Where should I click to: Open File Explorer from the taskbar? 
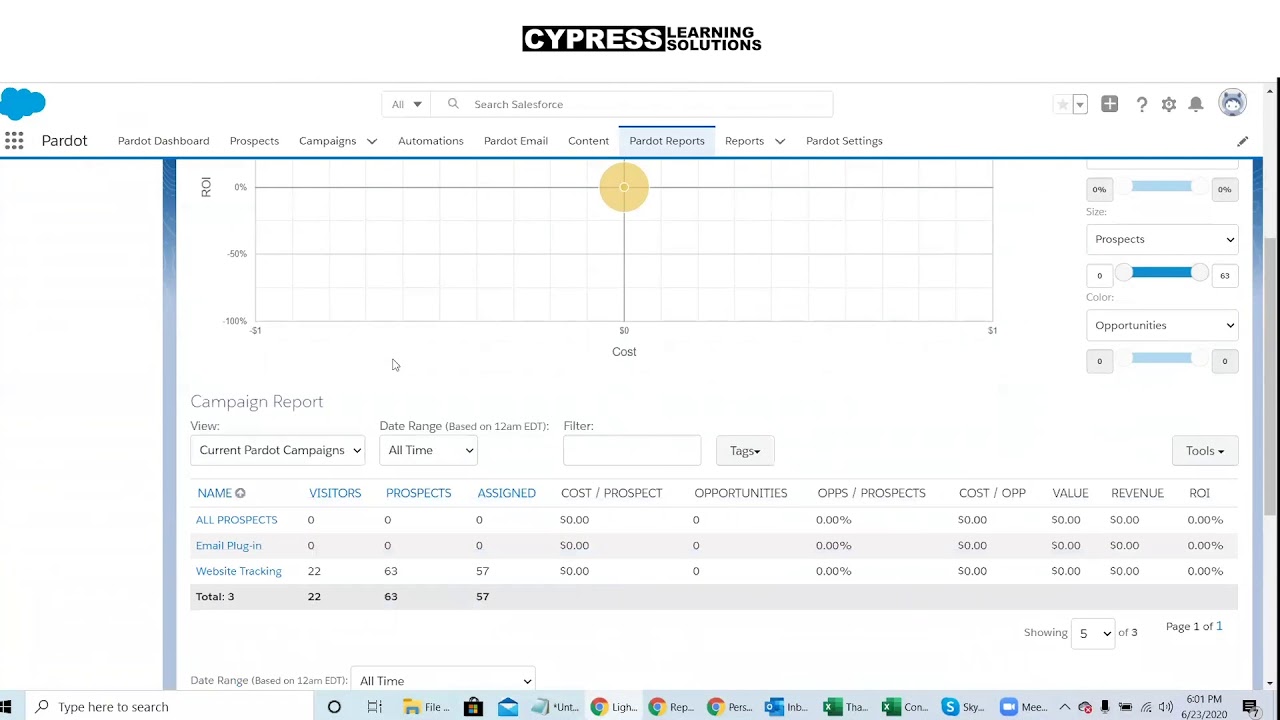click(426, 707)
